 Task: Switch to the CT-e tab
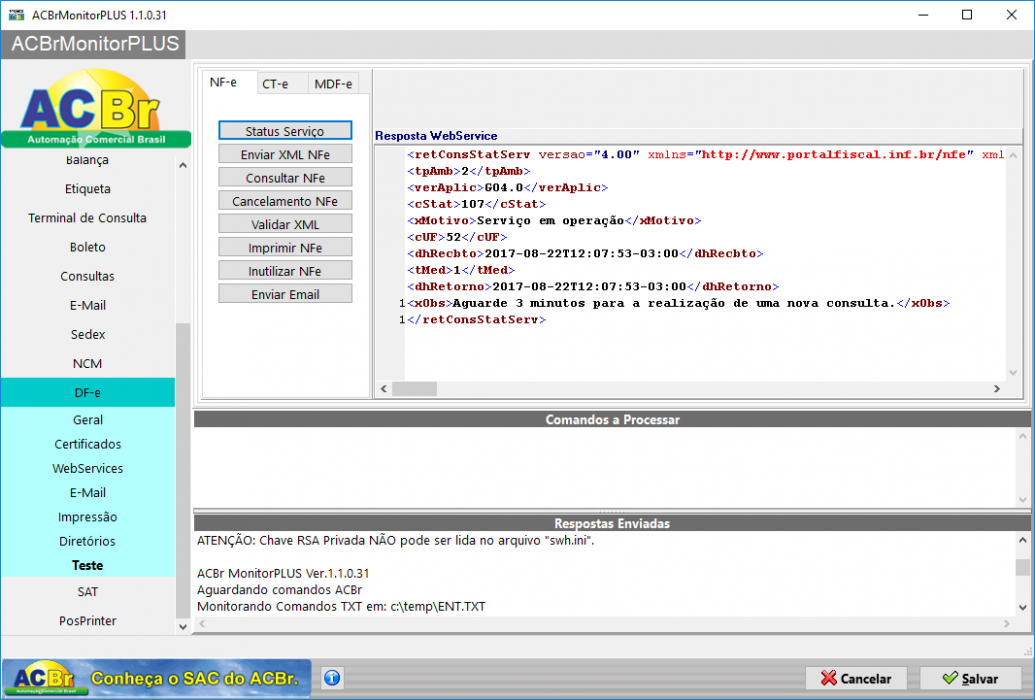275,84
